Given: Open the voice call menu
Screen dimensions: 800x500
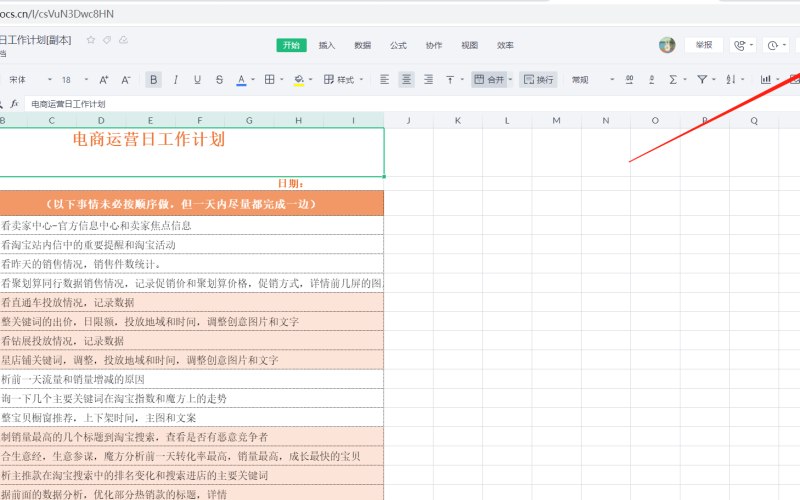Looking at the screenshot, I should click(x=743, y=45).
